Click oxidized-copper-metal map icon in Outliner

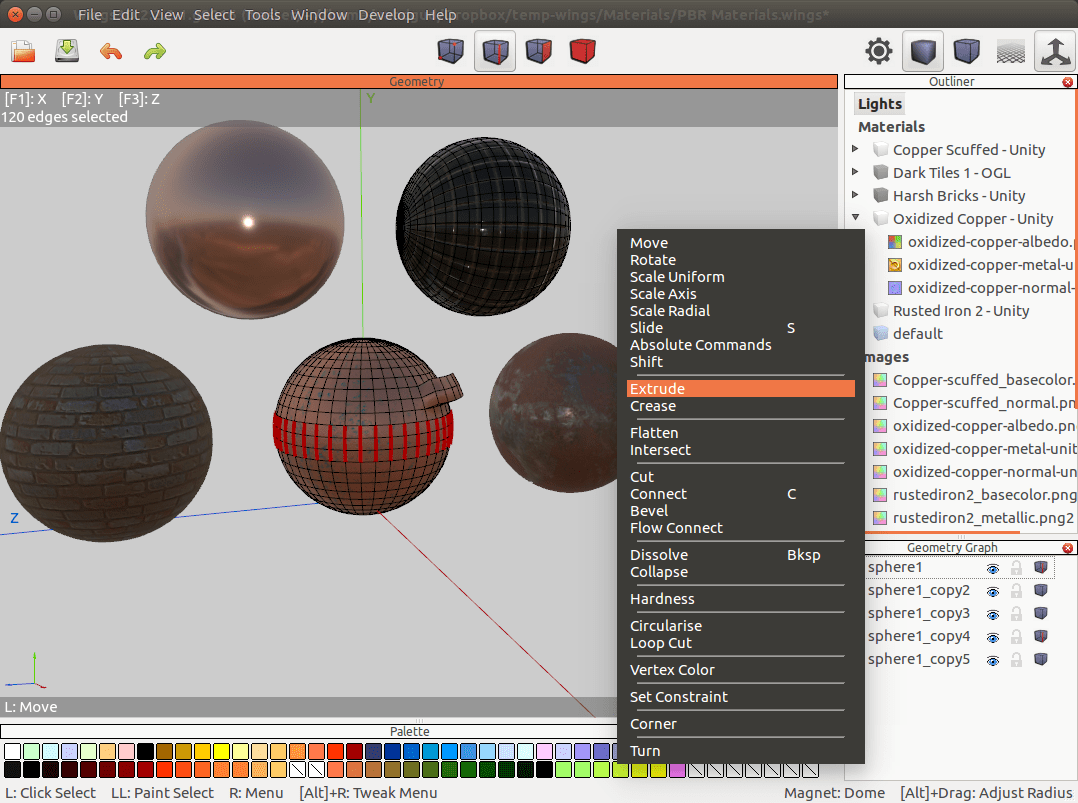pos(894,265)
